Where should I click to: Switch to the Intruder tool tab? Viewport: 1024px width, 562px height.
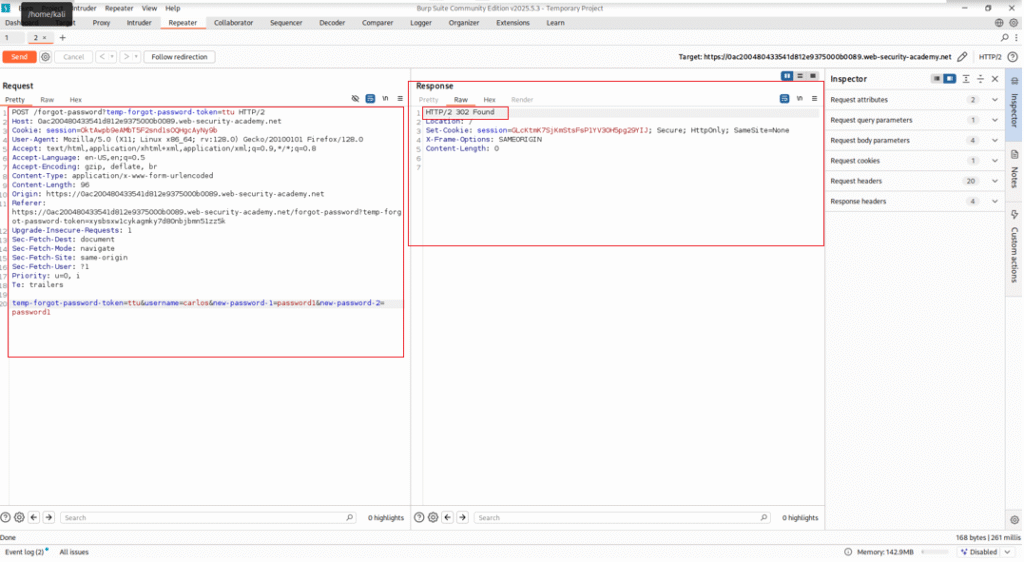139,23
